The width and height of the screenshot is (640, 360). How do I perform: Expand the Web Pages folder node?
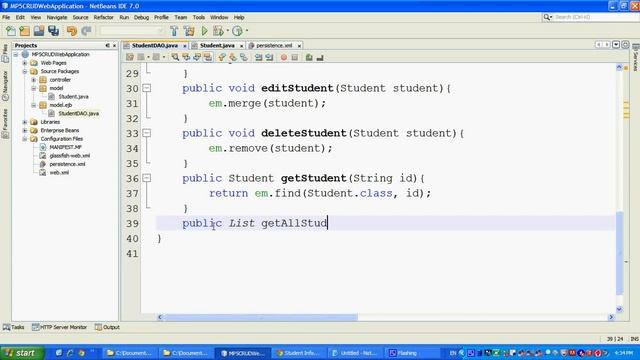pyautogui.click(x=25, y=63)
